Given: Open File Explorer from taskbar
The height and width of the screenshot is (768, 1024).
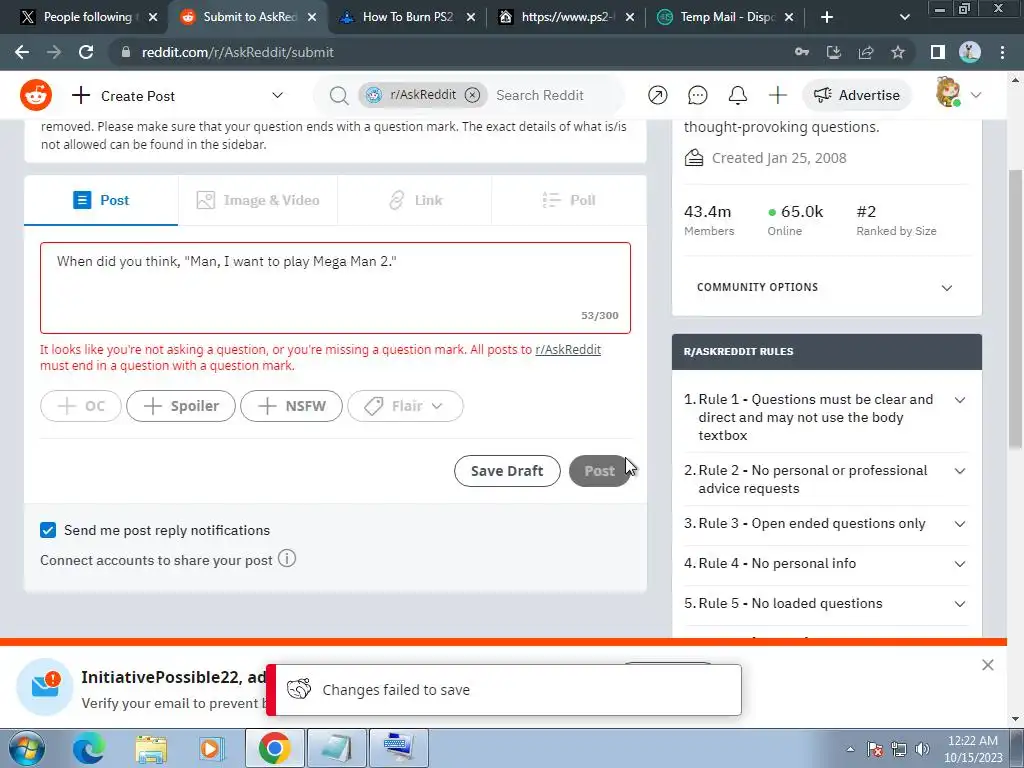Looking at the screenshot, I should pyautogui.click(x=151, y=748).
